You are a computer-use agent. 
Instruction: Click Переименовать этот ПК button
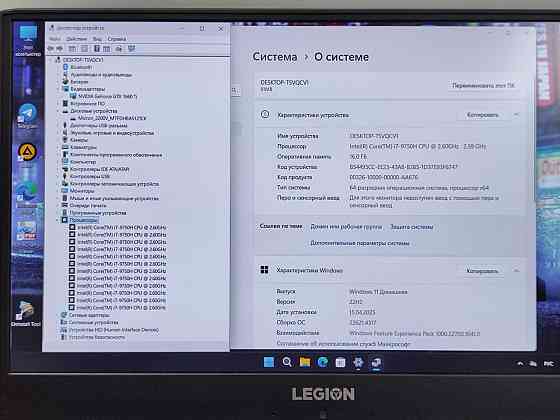pos(483,85)
